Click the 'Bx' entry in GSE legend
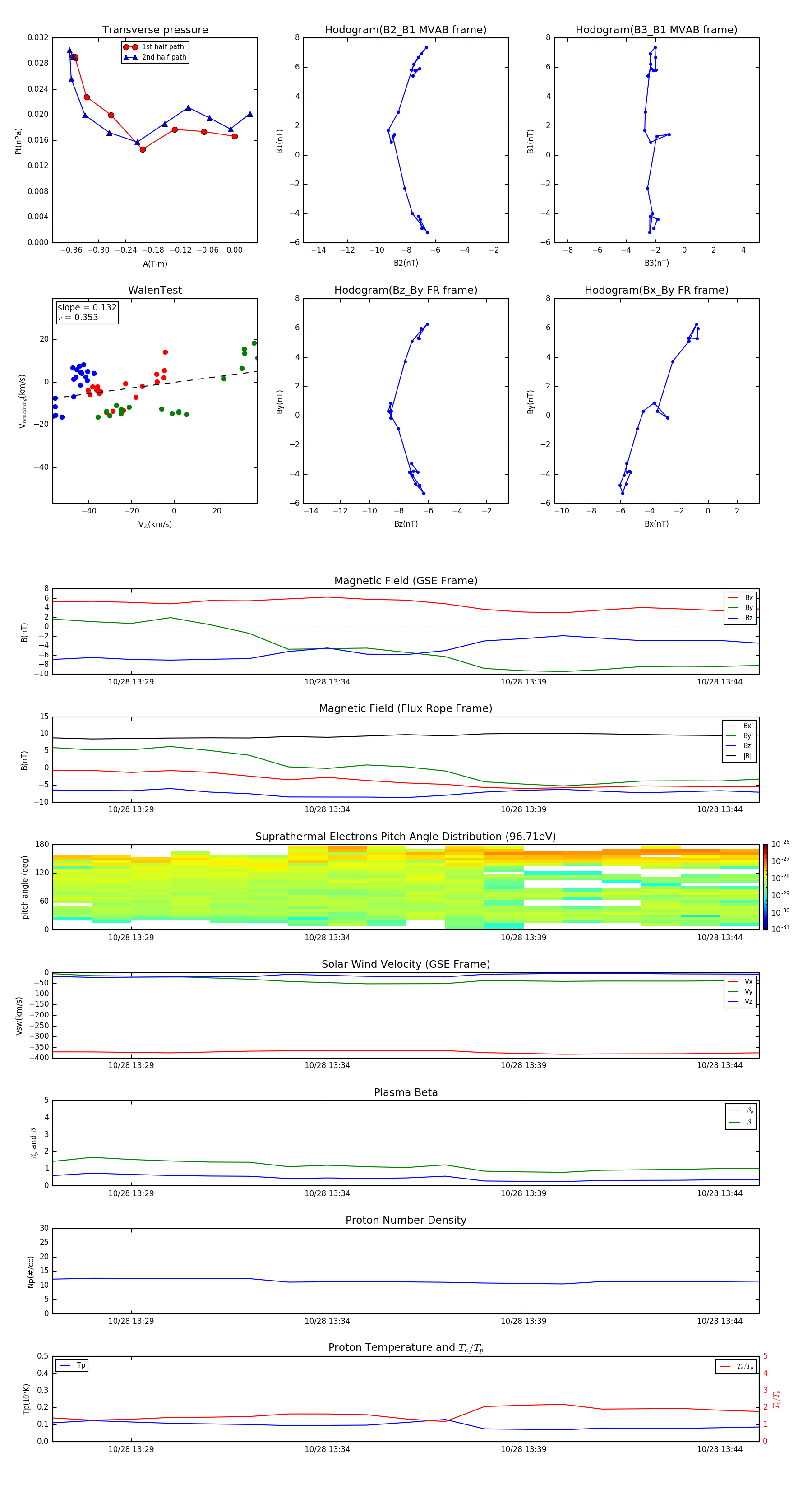812x1489 pixels. coord(740,598)
